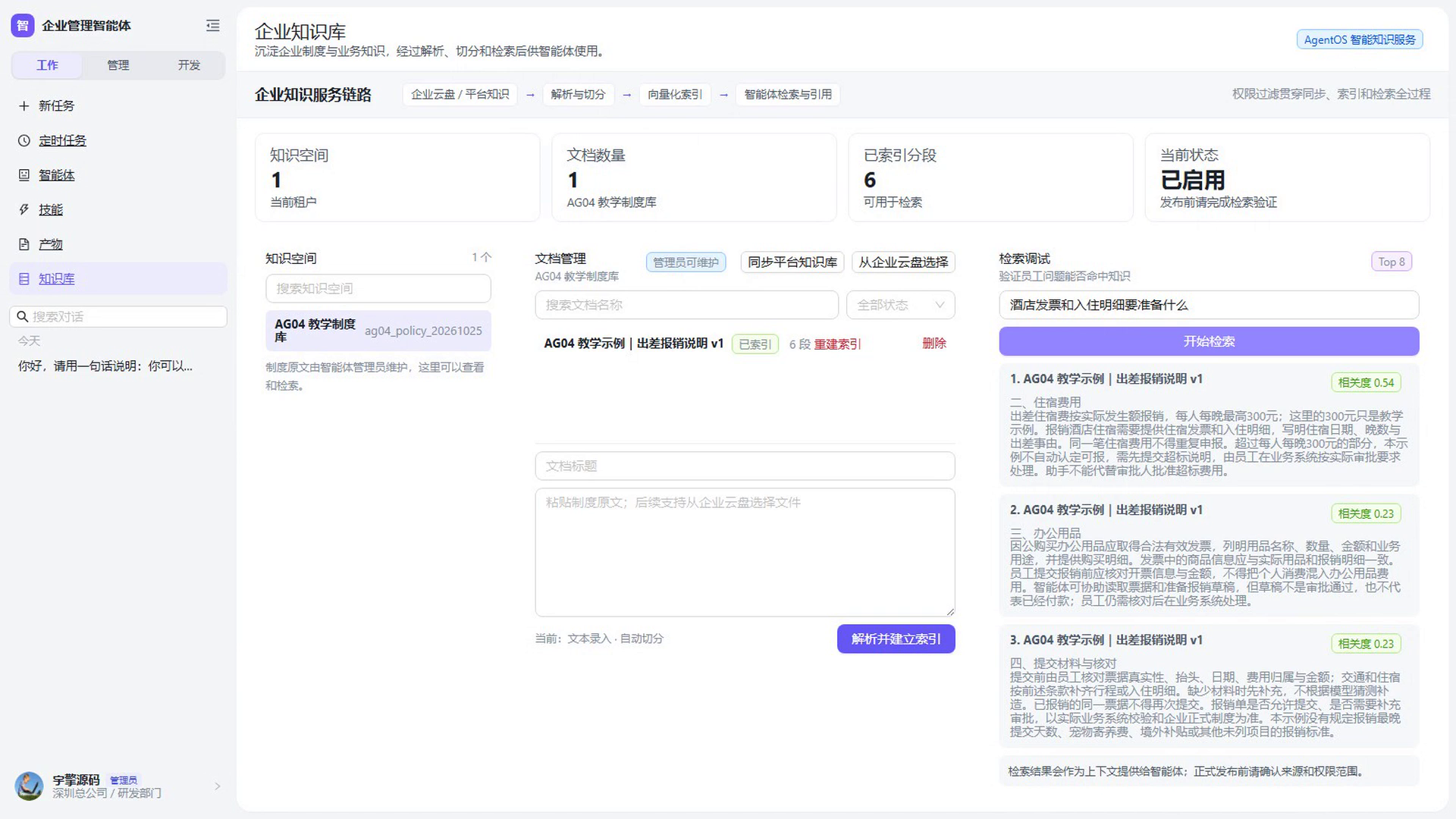Click the 企业云盘 / 平台知识 chain step
The width and height of the screenshot is (1456, 819).
460,95
